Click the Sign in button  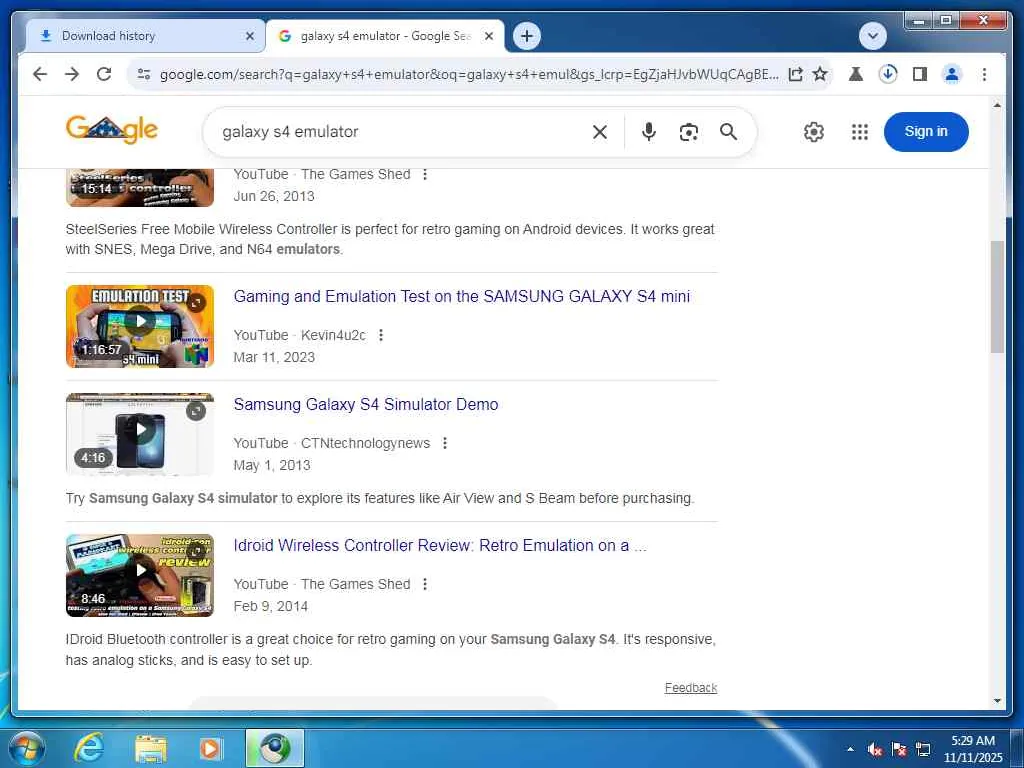(x=926, y=132)
